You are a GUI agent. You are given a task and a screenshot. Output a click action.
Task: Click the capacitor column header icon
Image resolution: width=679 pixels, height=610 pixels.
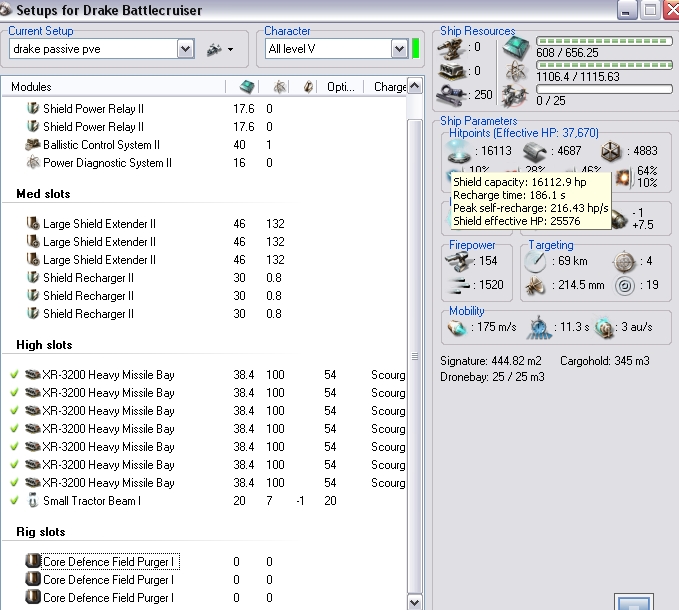[308, 87]
